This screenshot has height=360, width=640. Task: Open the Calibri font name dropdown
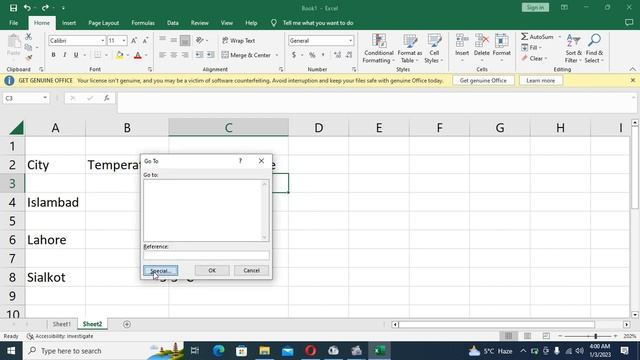click(x=102, y=41)
